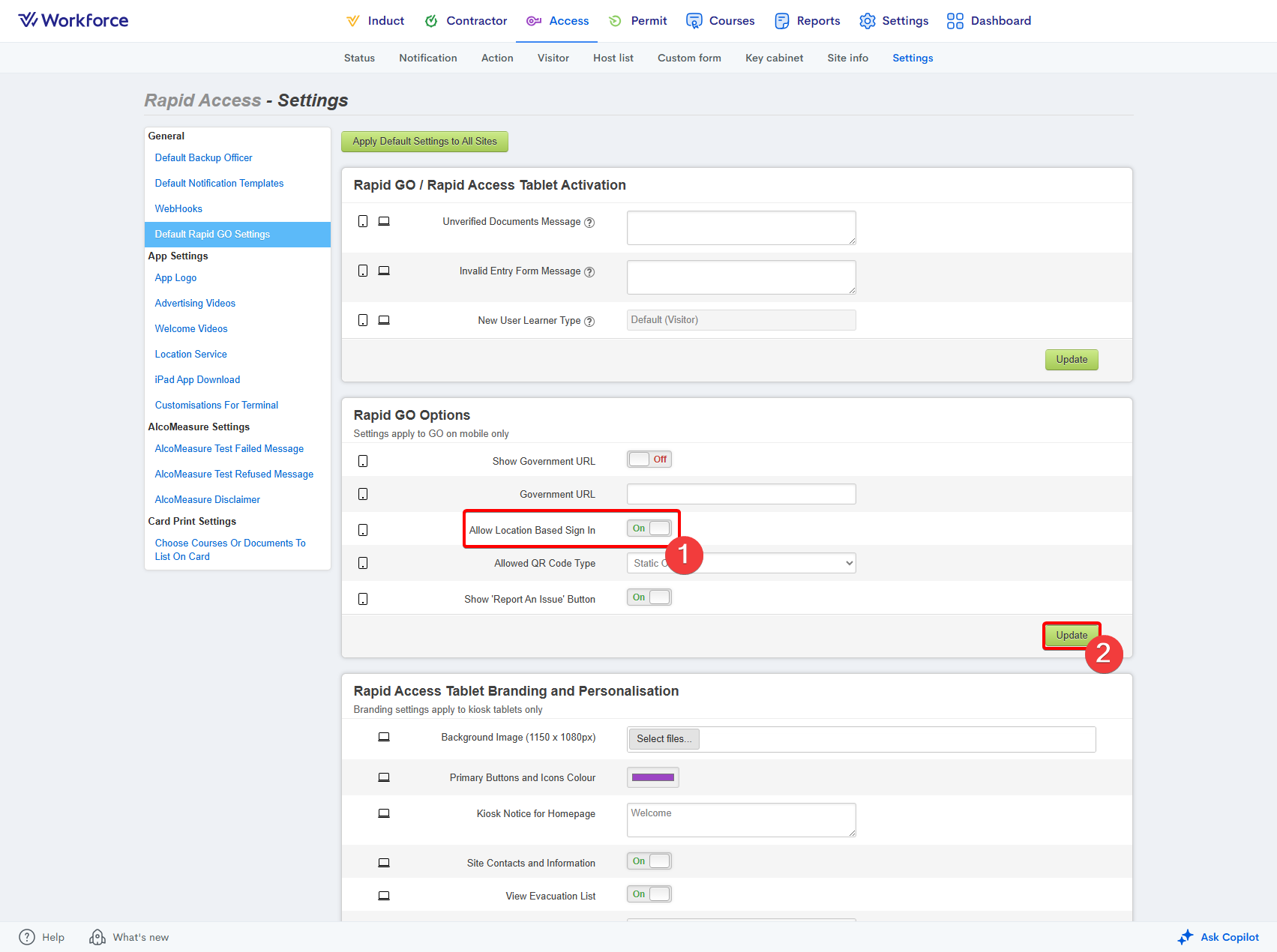The height and width of the screenshot is (952, 1277).
Task: Toggle Show 'Report An Issue' Button switch
Action: click(x=649, y=597)
